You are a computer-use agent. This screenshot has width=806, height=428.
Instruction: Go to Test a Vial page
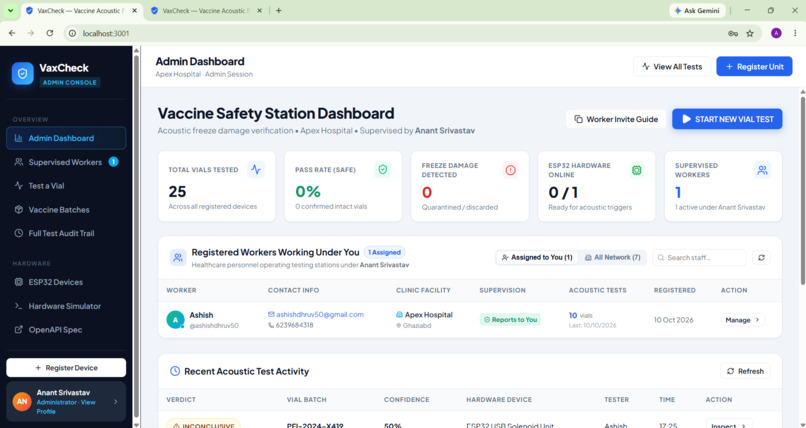(x=66, y=185)
